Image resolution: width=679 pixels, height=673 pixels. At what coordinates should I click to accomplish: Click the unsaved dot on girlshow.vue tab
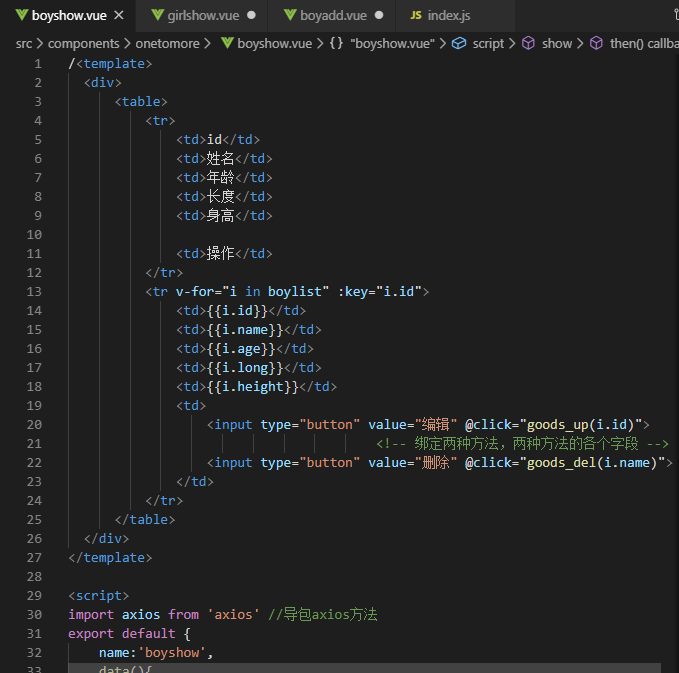click(x=250, y=16)
